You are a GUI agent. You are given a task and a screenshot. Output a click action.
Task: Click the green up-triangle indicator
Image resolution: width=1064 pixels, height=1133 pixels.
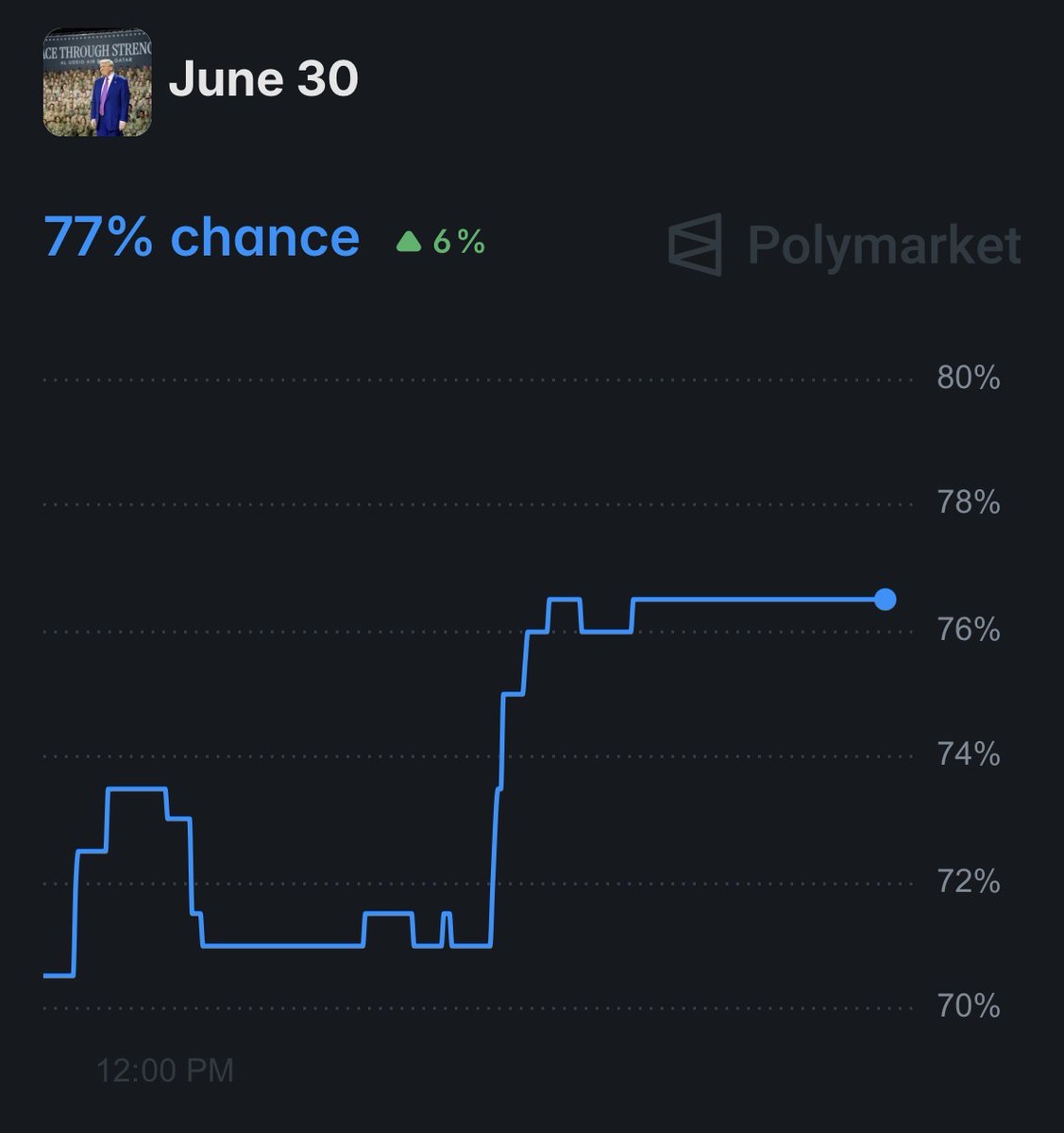click(409, 243)
